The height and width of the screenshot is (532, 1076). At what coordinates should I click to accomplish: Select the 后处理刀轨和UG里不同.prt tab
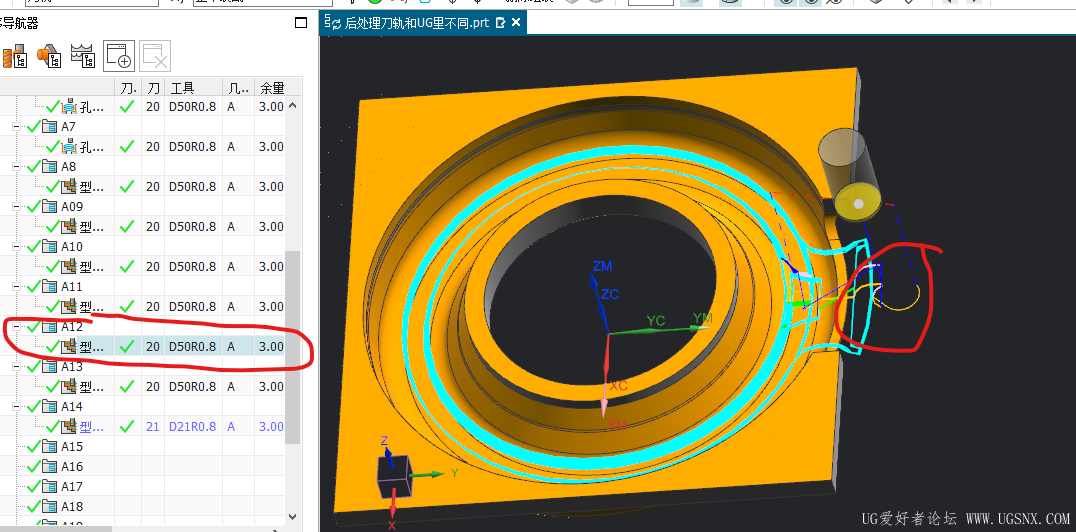coord(416,22)
